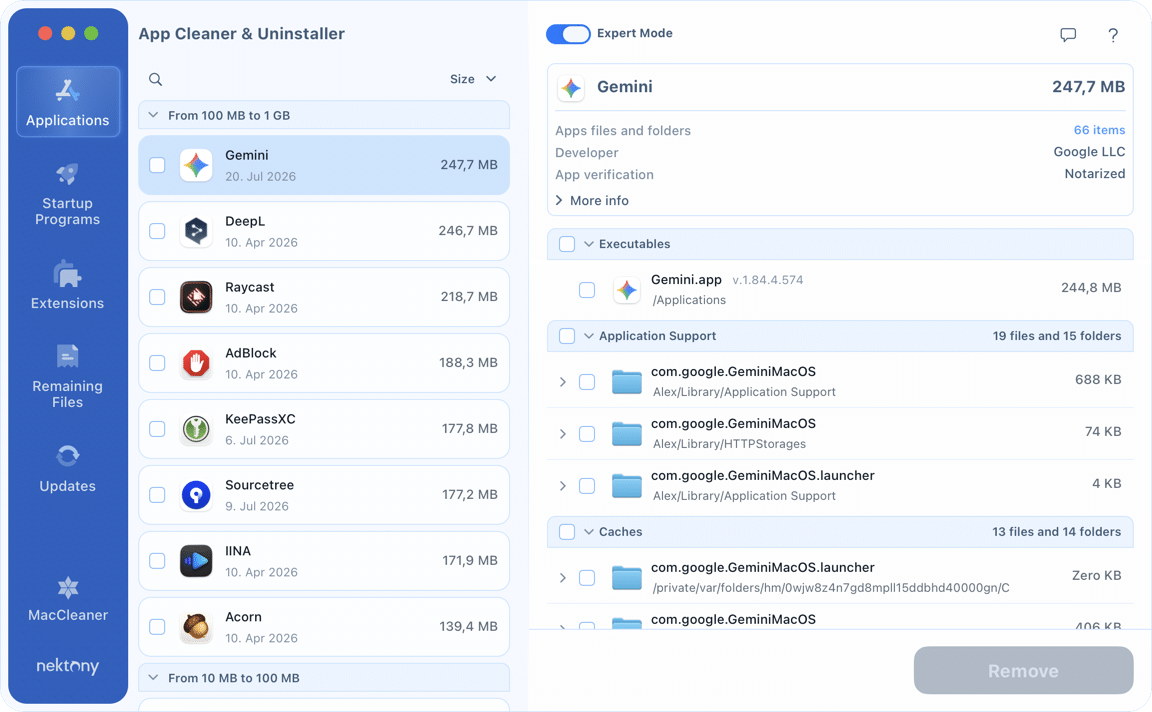
Task: Open the feedback speech bubble icon
Action: [1068, 35]
